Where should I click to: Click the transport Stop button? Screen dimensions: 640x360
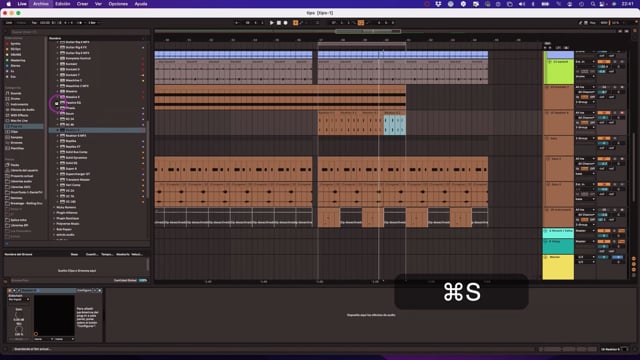coord(279,23)
